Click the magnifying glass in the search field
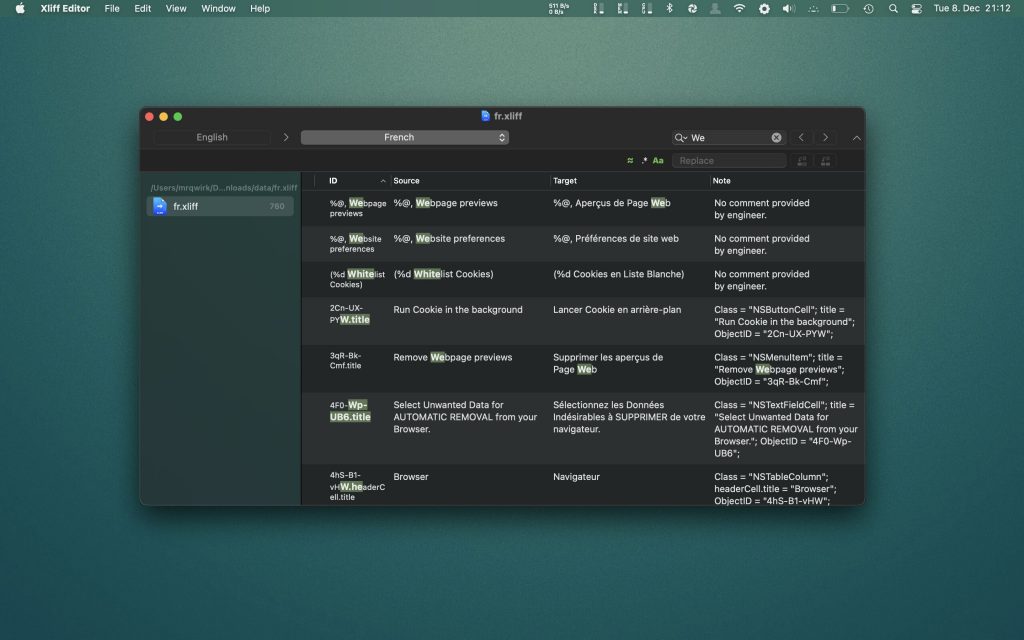 click(x=680, y=137)
